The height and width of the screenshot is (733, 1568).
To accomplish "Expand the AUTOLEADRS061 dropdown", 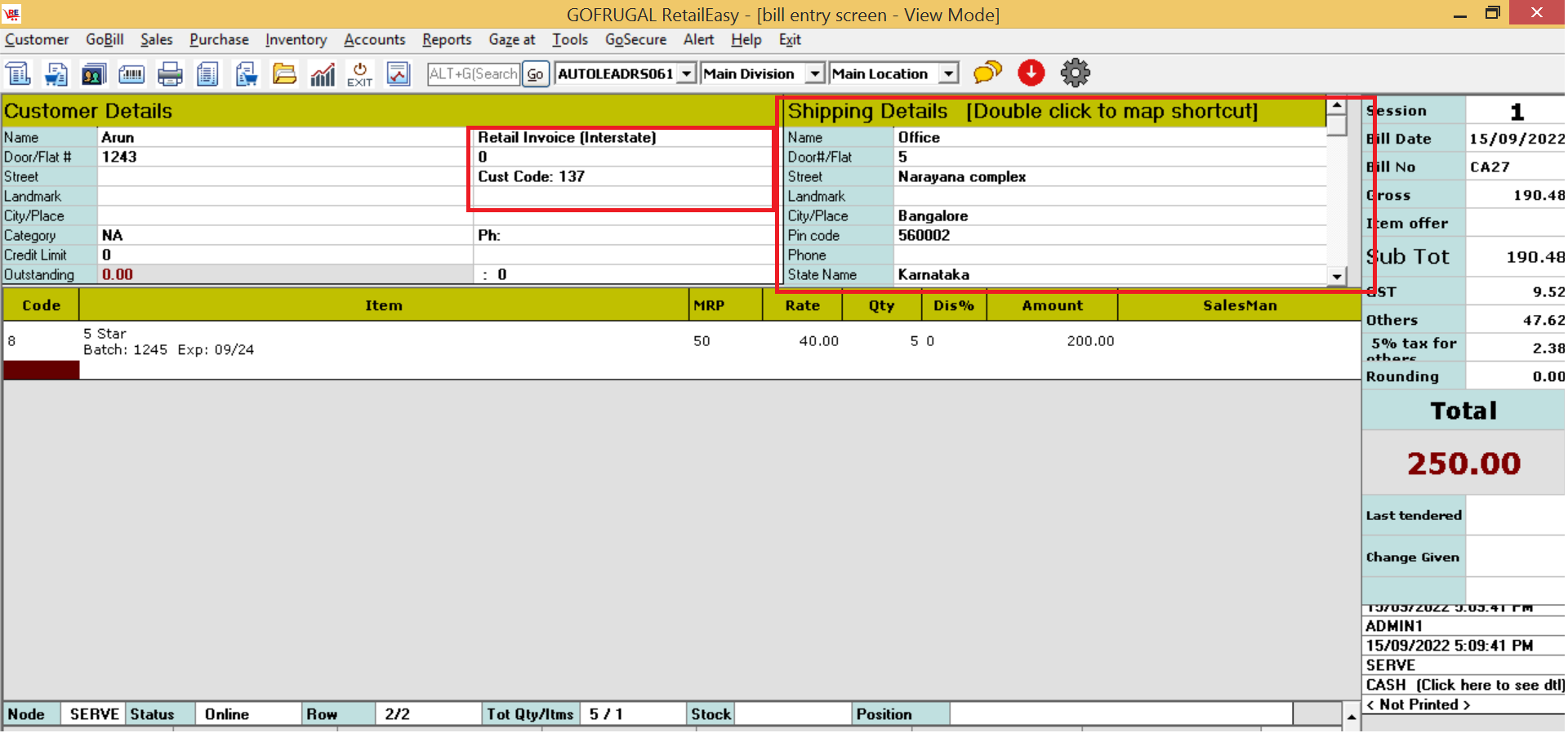I will (x=687, y=73).
